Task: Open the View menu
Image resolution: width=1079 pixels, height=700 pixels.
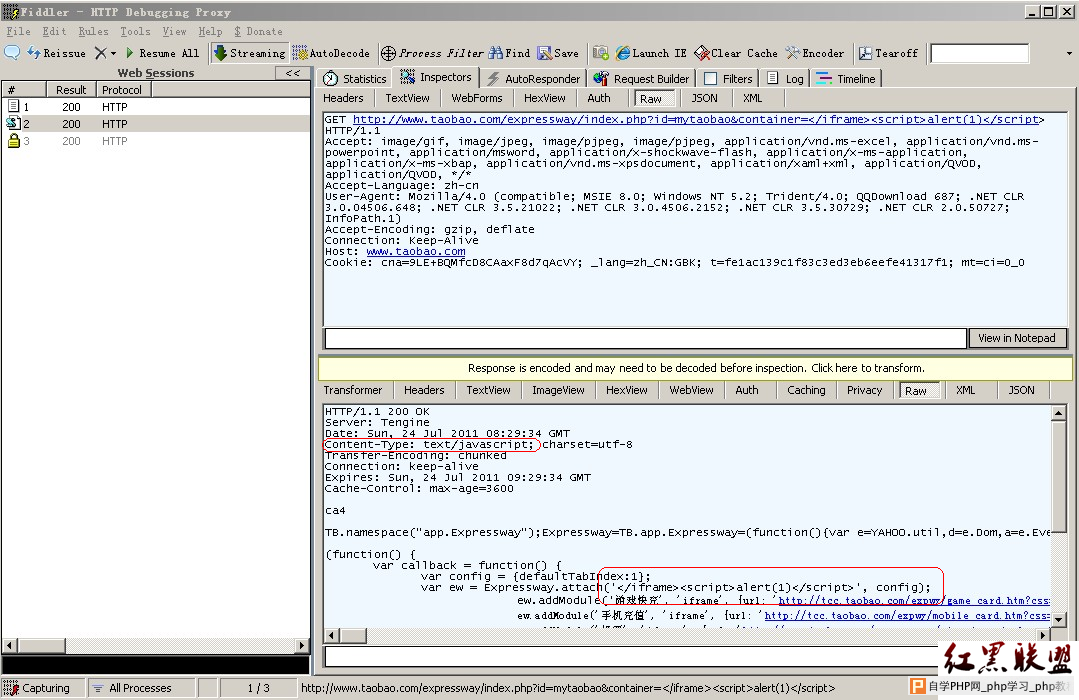Action: click(x=175, y=31)
